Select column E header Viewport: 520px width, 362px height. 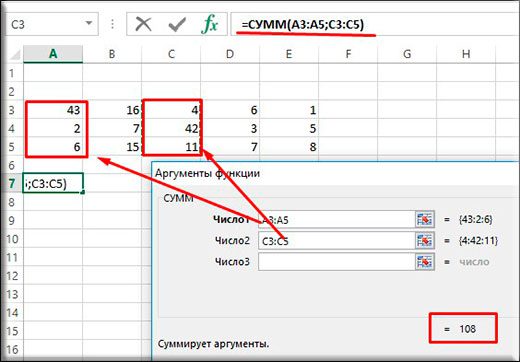[289, 54]
